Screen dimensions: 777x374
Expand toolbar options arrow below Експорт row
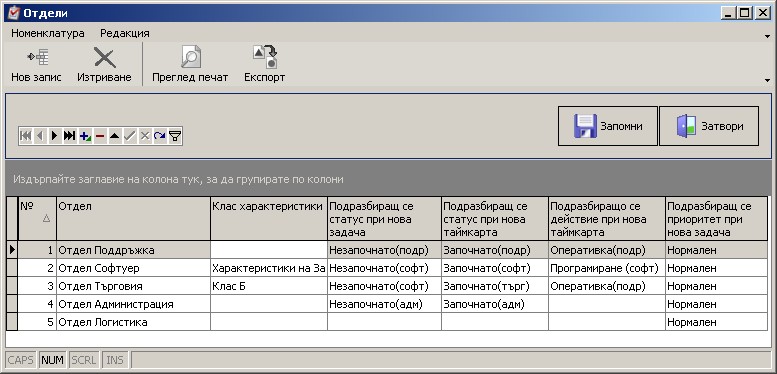coord(768,80)
